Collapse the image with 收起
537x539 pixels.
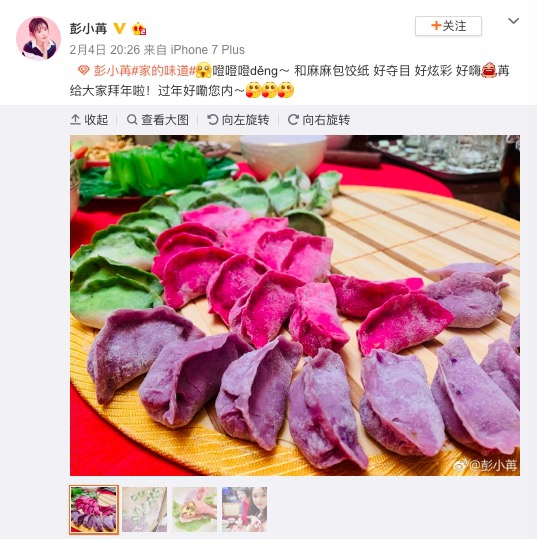click(89, 120)
